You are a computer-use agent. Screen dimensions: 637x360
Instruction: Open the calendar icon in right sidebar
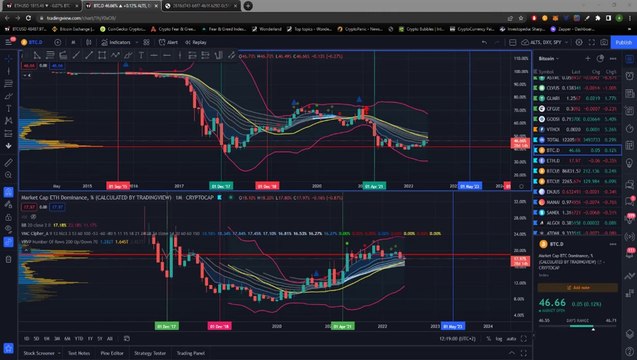[x=629, y=145]
